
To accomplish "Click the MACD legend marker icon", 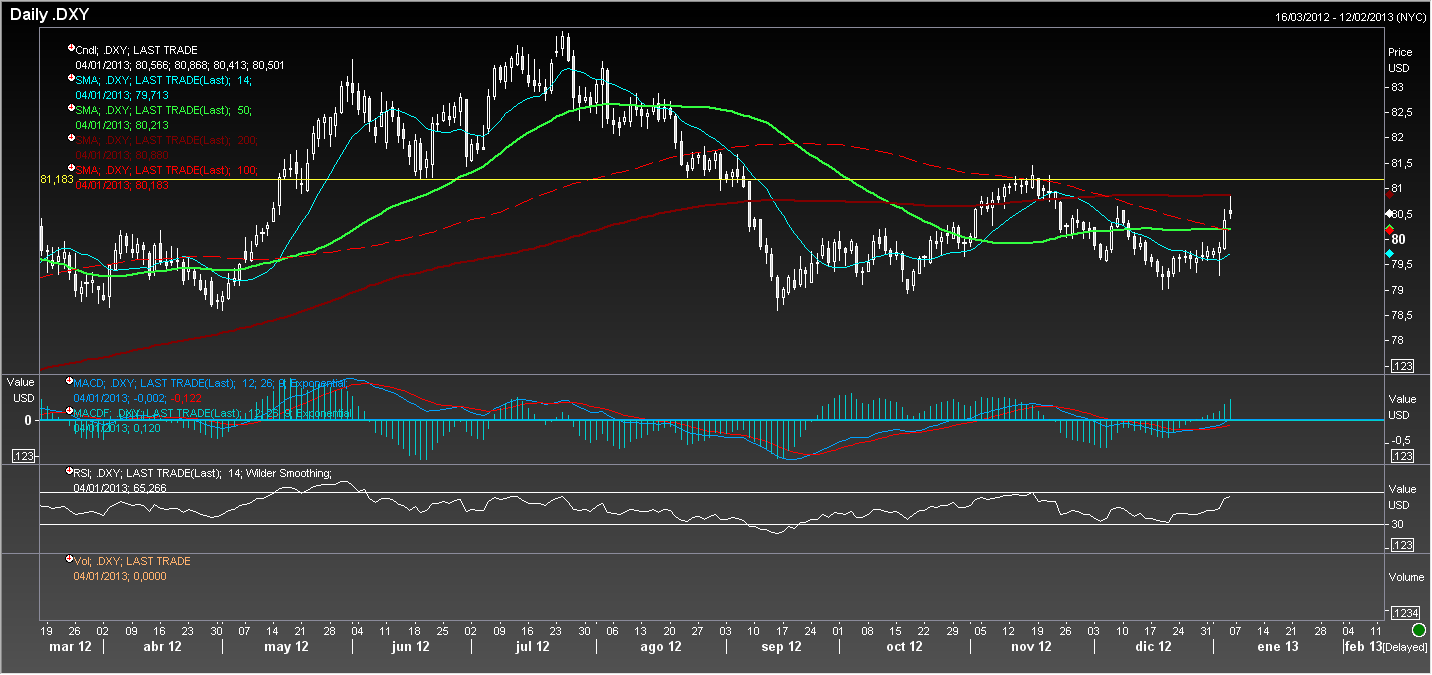I will [x=69, y=381].
